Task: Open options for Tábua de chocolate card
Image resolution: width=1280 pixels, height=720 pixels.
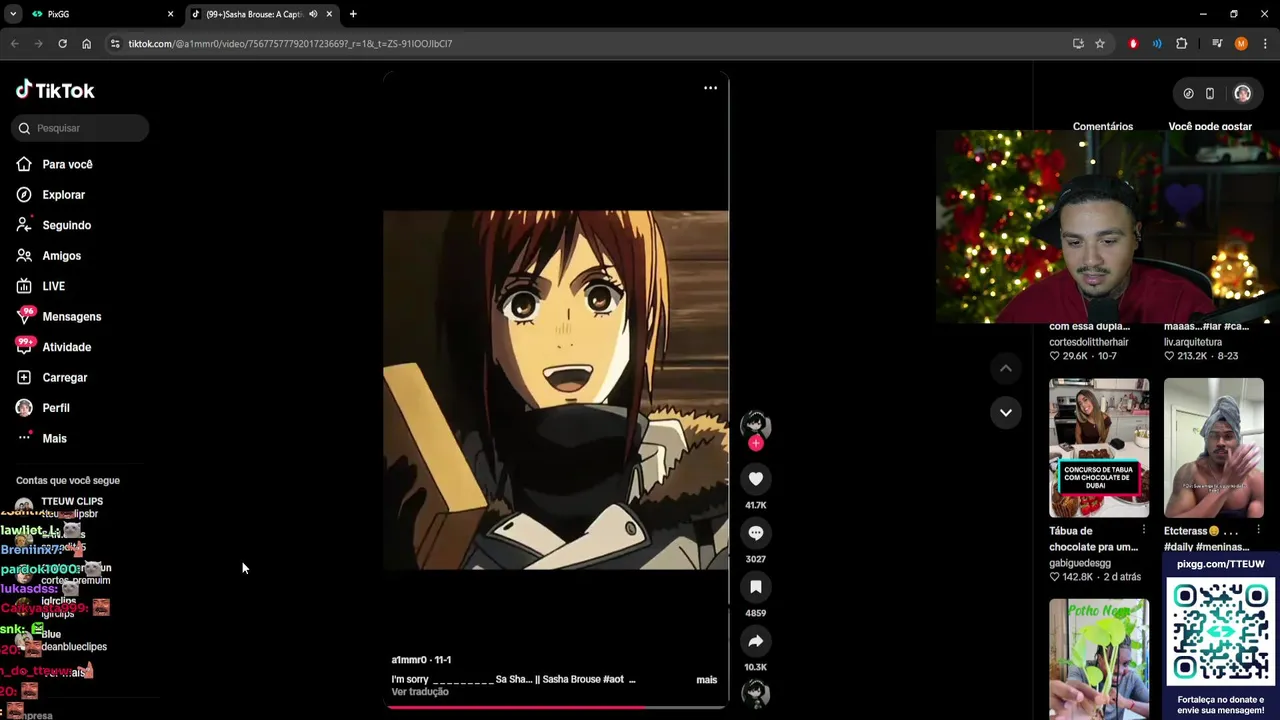Action: [1144, 530]
